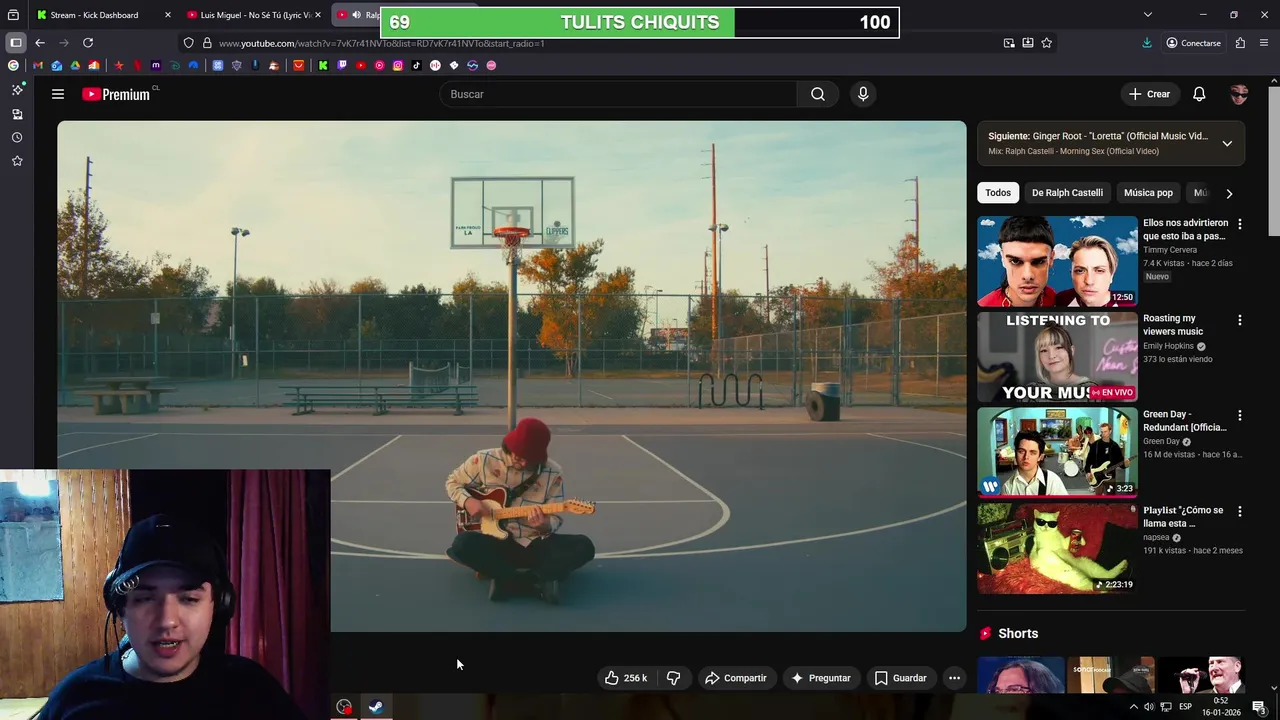Open the Twitch bookmark
The height and width of the screenshot is (720, 1280).
click(342, 65)
